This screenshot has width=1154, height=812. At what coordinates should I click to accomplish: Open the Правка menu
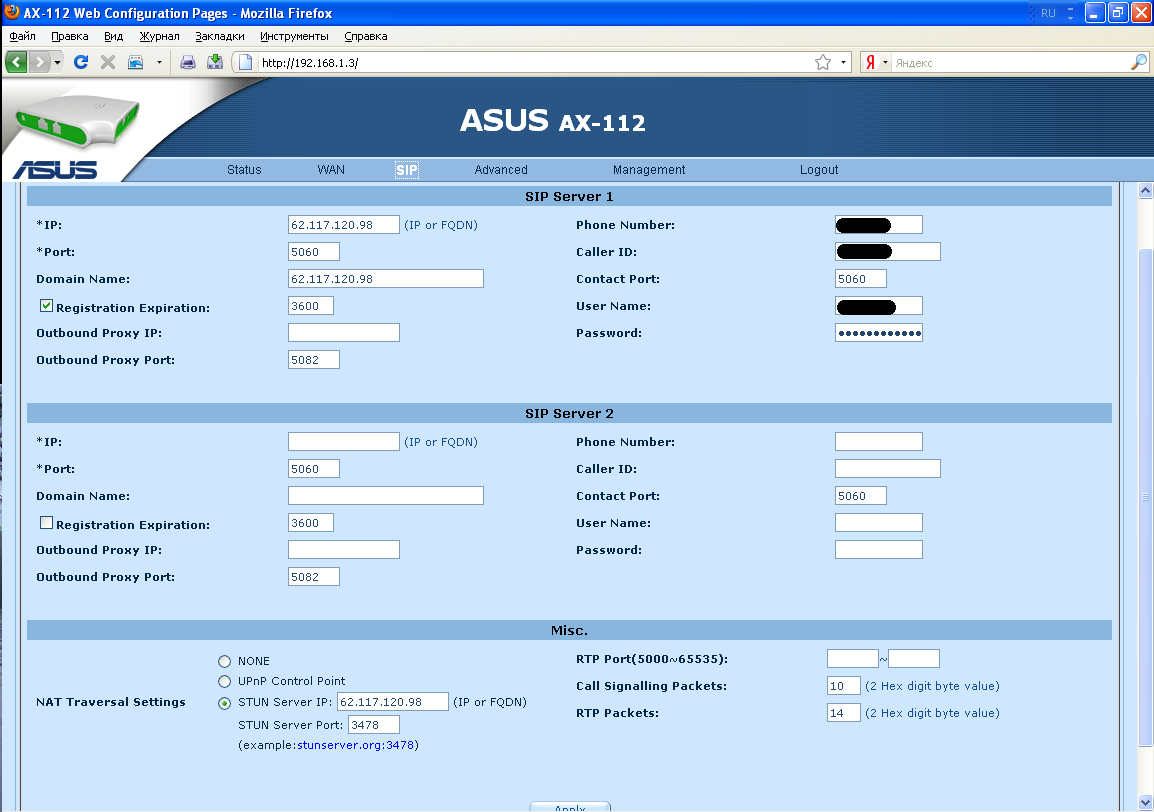(69, 36)
